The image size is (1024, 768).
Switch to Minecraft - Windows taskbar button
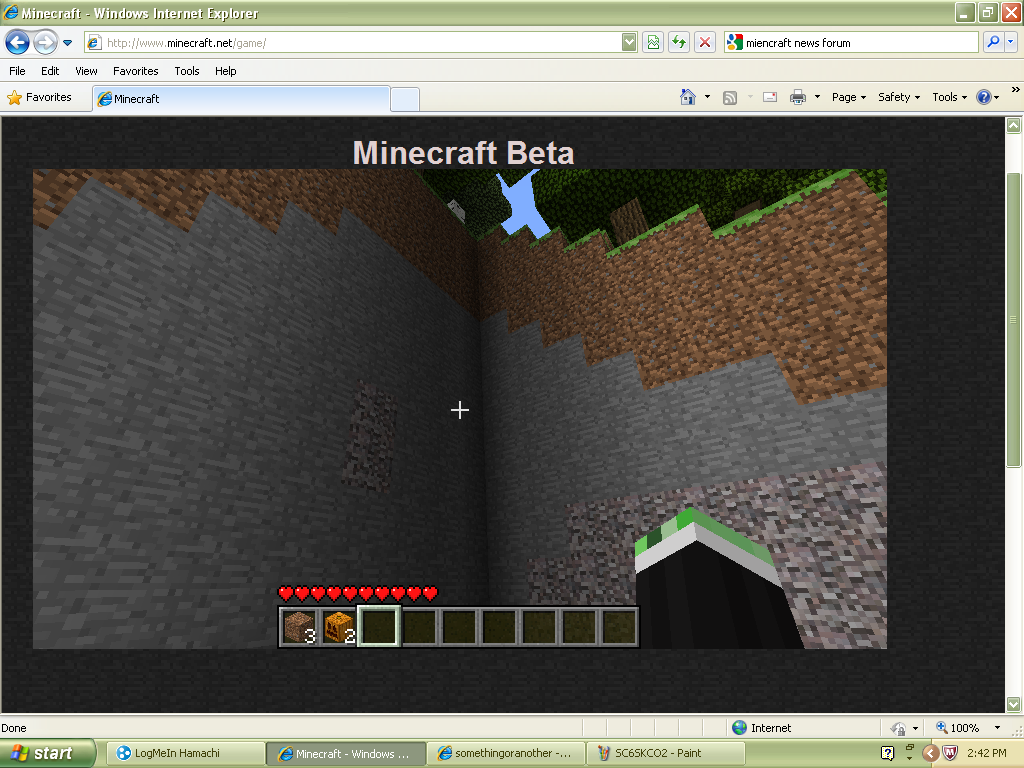click(x=346, y=754)
